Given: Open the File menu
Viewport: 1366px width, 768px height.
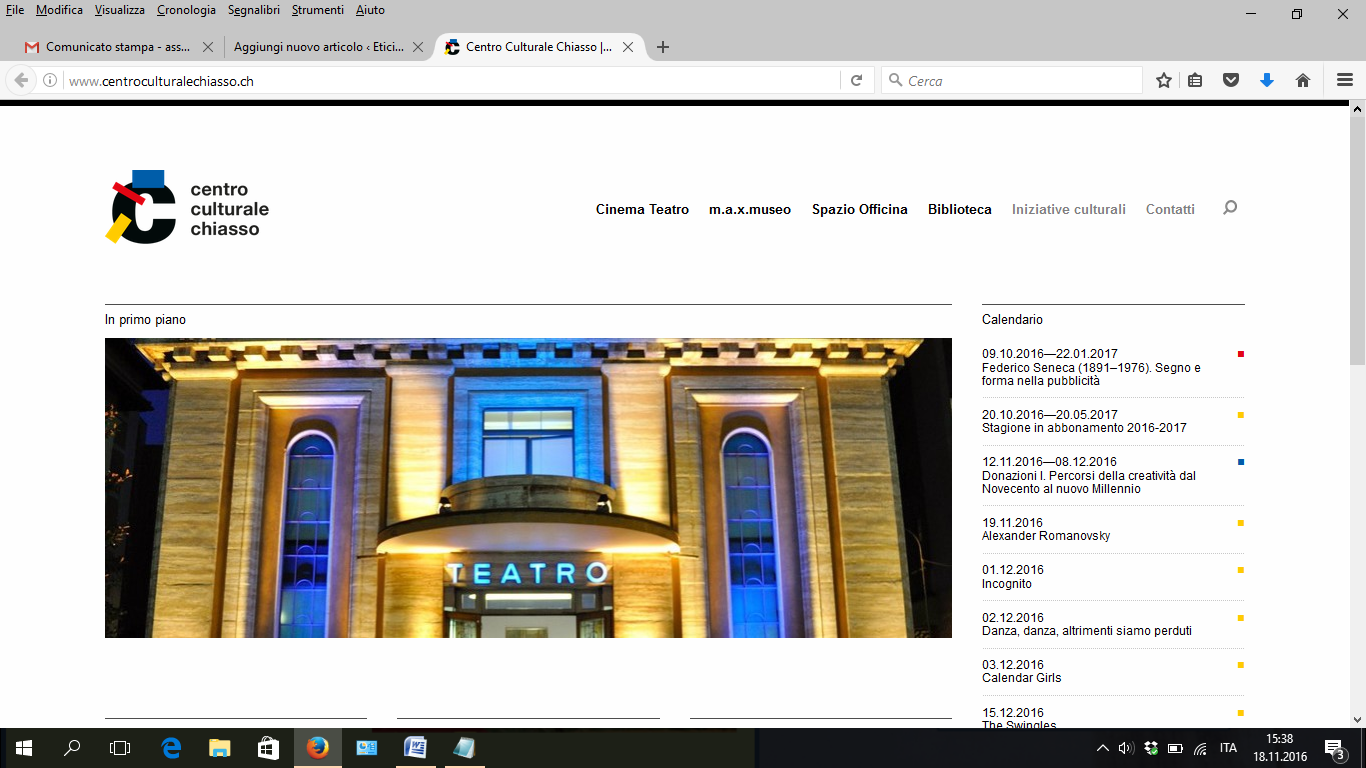Looking at the screenshot, I should click(x=15, y=10).
